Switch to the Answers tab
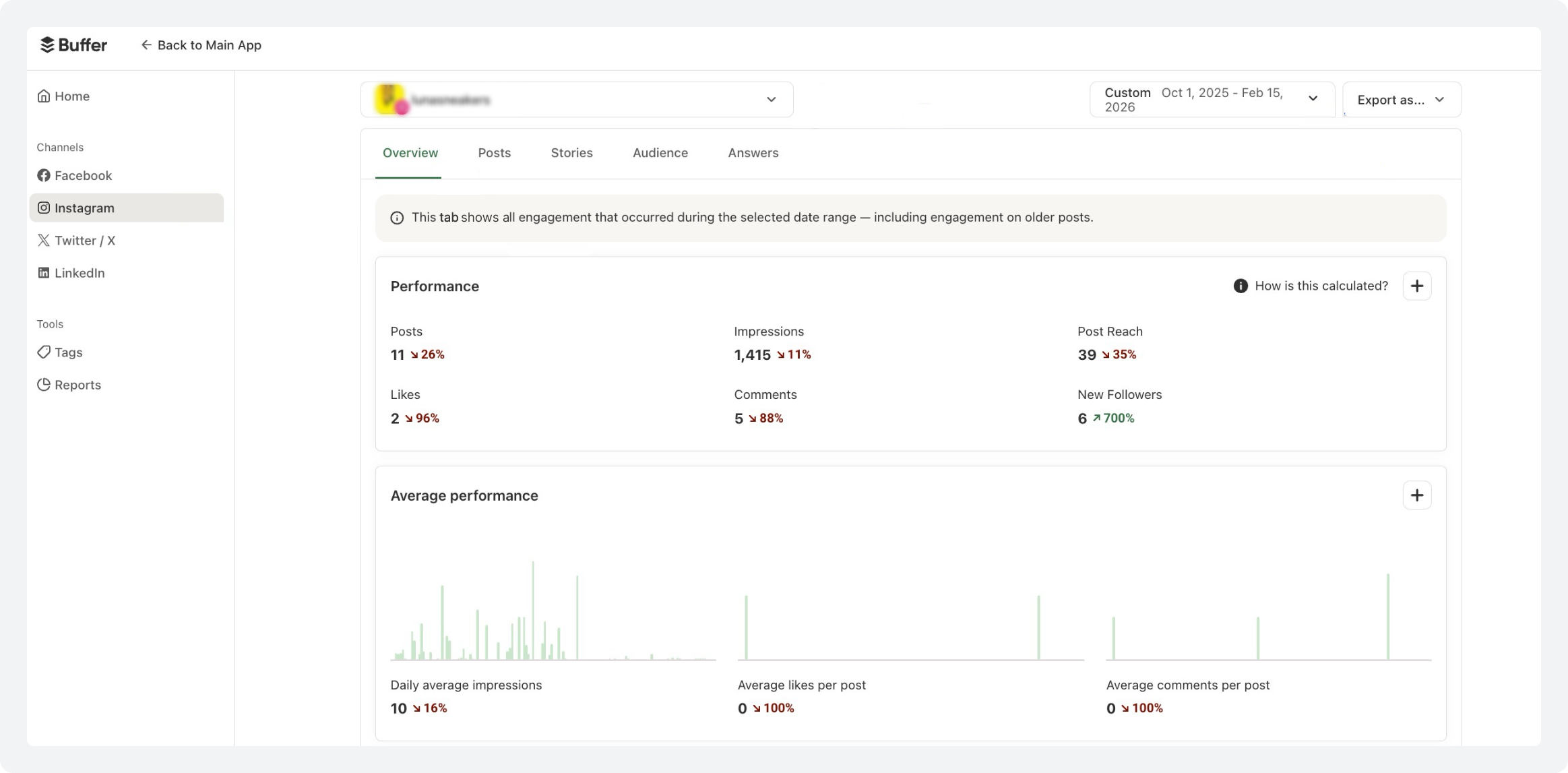 pos(753,153)
